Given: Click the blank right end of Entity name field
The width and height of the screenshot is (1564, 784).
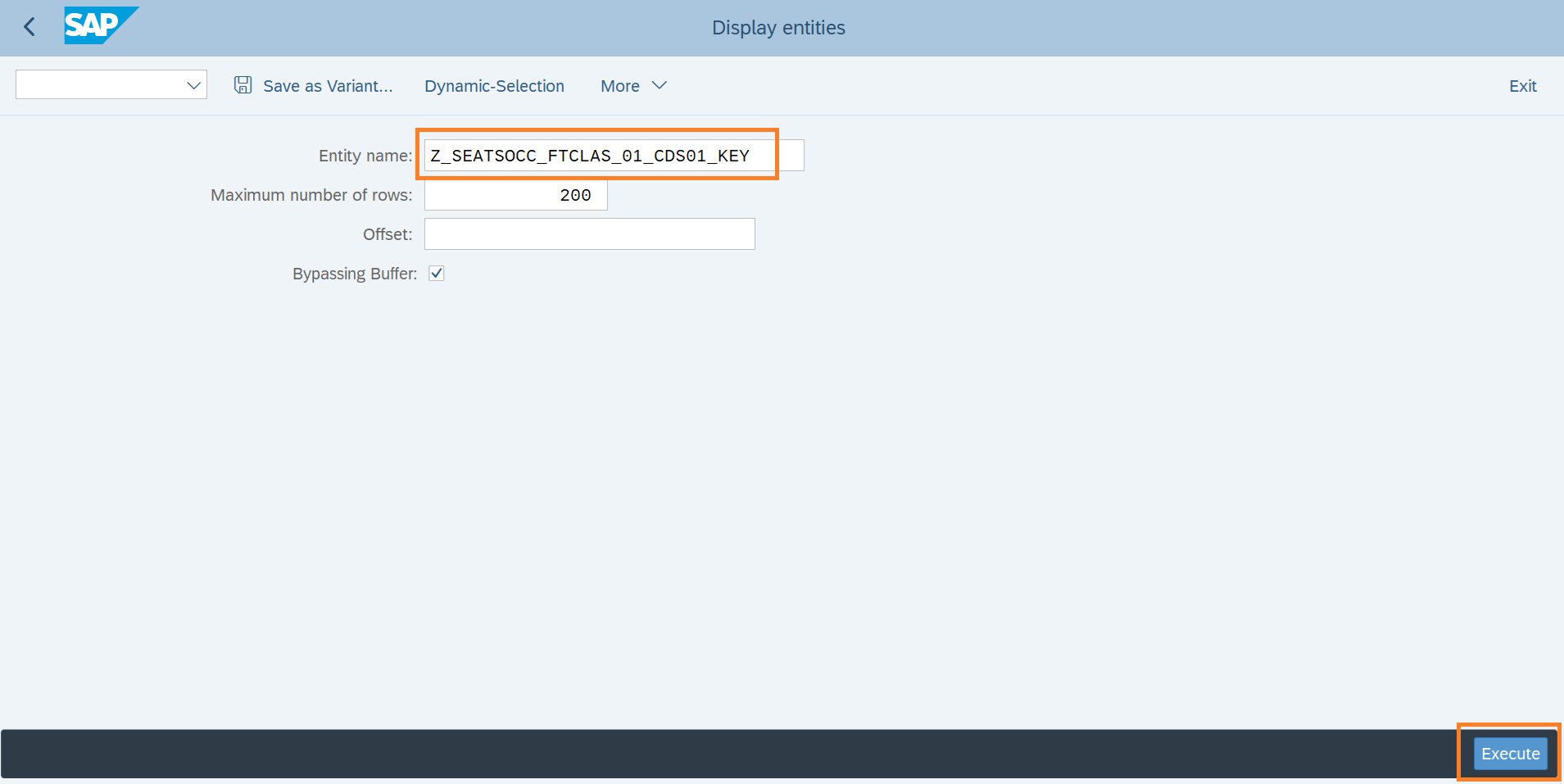Looking at the screenshot, I should (791, 156).
